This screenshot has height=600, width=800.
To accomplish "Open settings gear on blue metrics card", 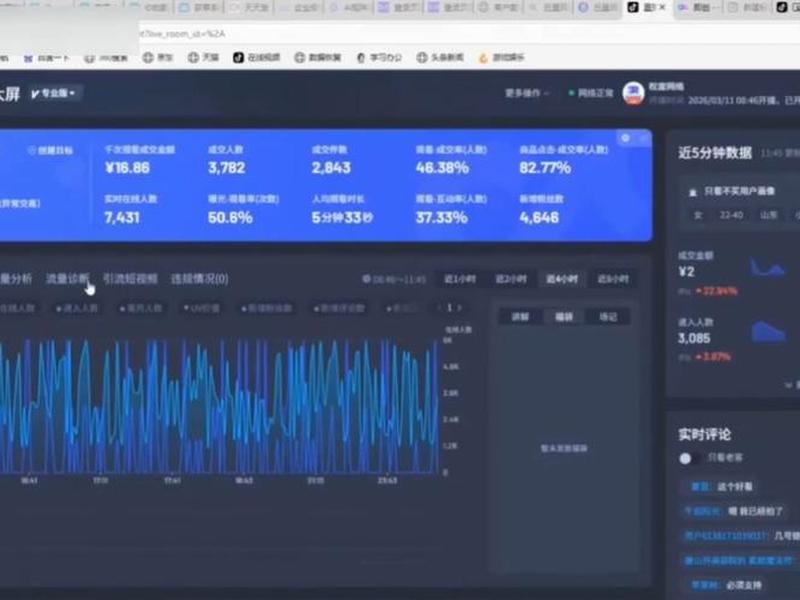I will coord(626,138).
